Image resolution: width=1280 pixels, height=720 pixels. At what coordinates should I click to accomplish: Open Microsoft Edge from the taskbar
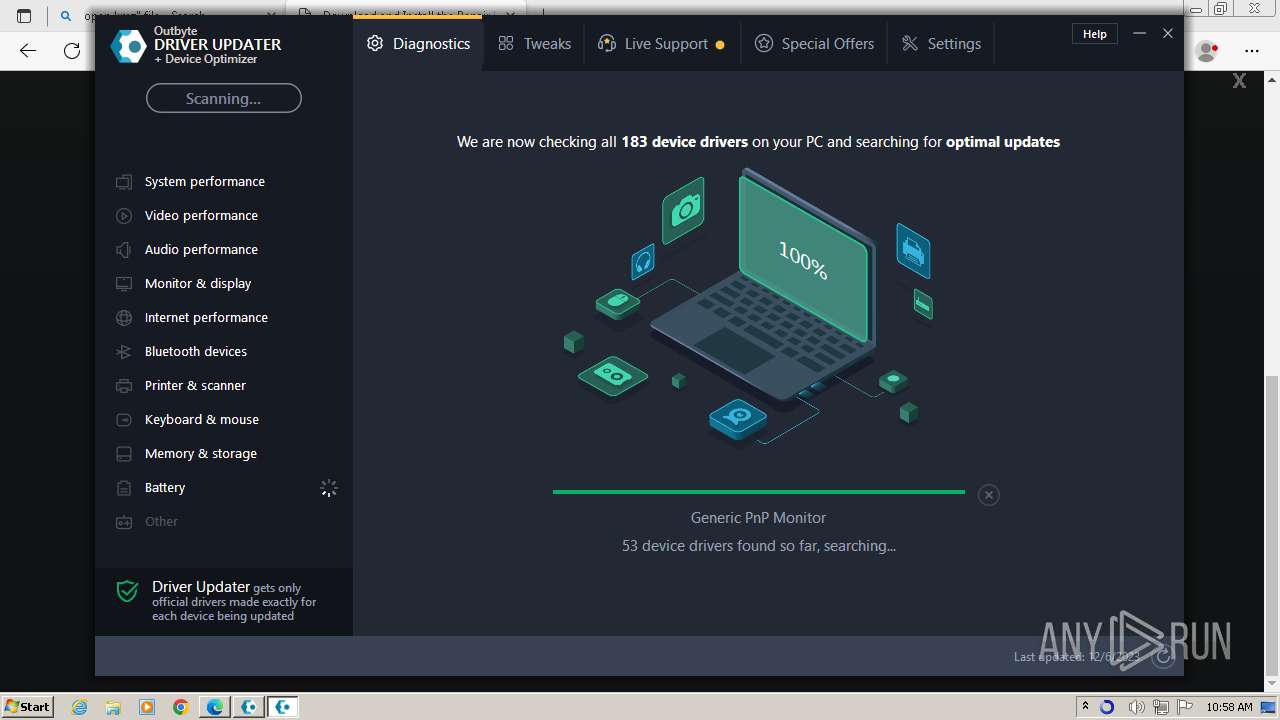click(215, 707)
